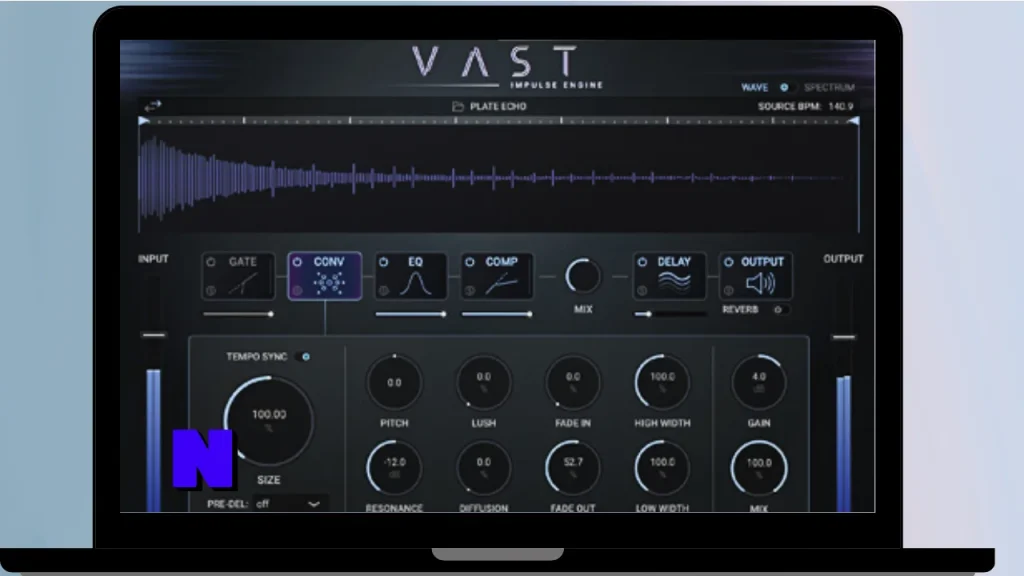Screen dimensions: 1024x576
Task: Switch the display to WAVE view label
Action: [x=754, y=88]
